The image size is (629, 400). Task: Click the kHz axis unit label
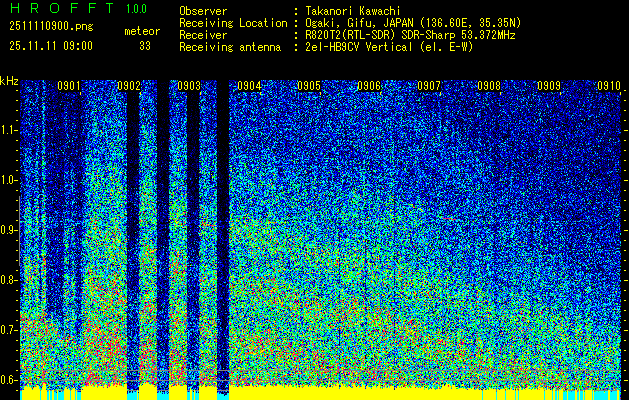coord(10,81)
